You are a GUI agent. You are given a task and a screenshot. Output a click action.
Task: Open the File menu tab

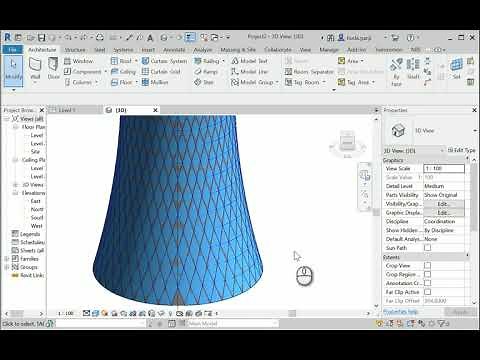click(x=13, y=50)
